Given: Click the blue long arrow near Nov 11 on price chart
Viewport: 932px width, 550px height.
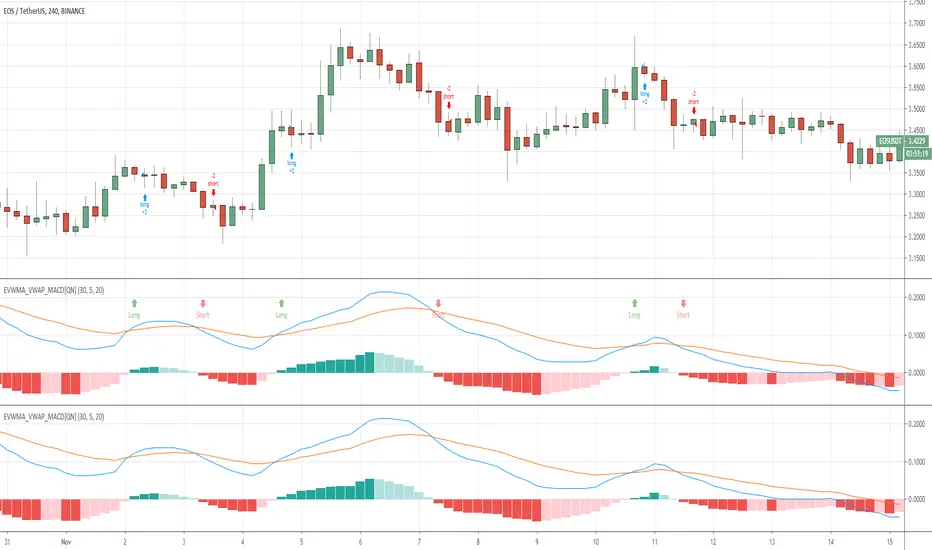Looking at the screenshot, I should tap(645, 87).
